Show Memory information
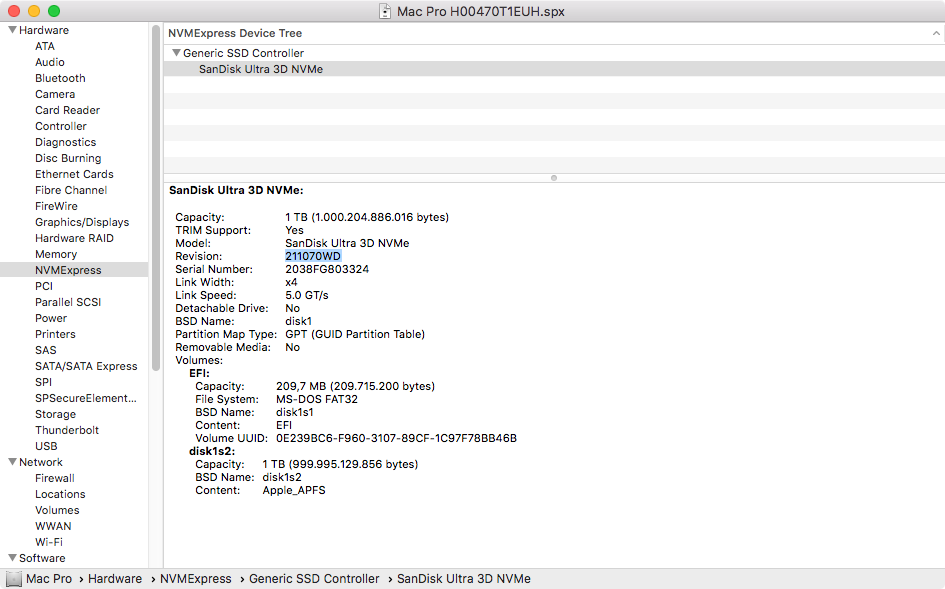This screenshot has width=945, height=589. [x=56, y=254]
